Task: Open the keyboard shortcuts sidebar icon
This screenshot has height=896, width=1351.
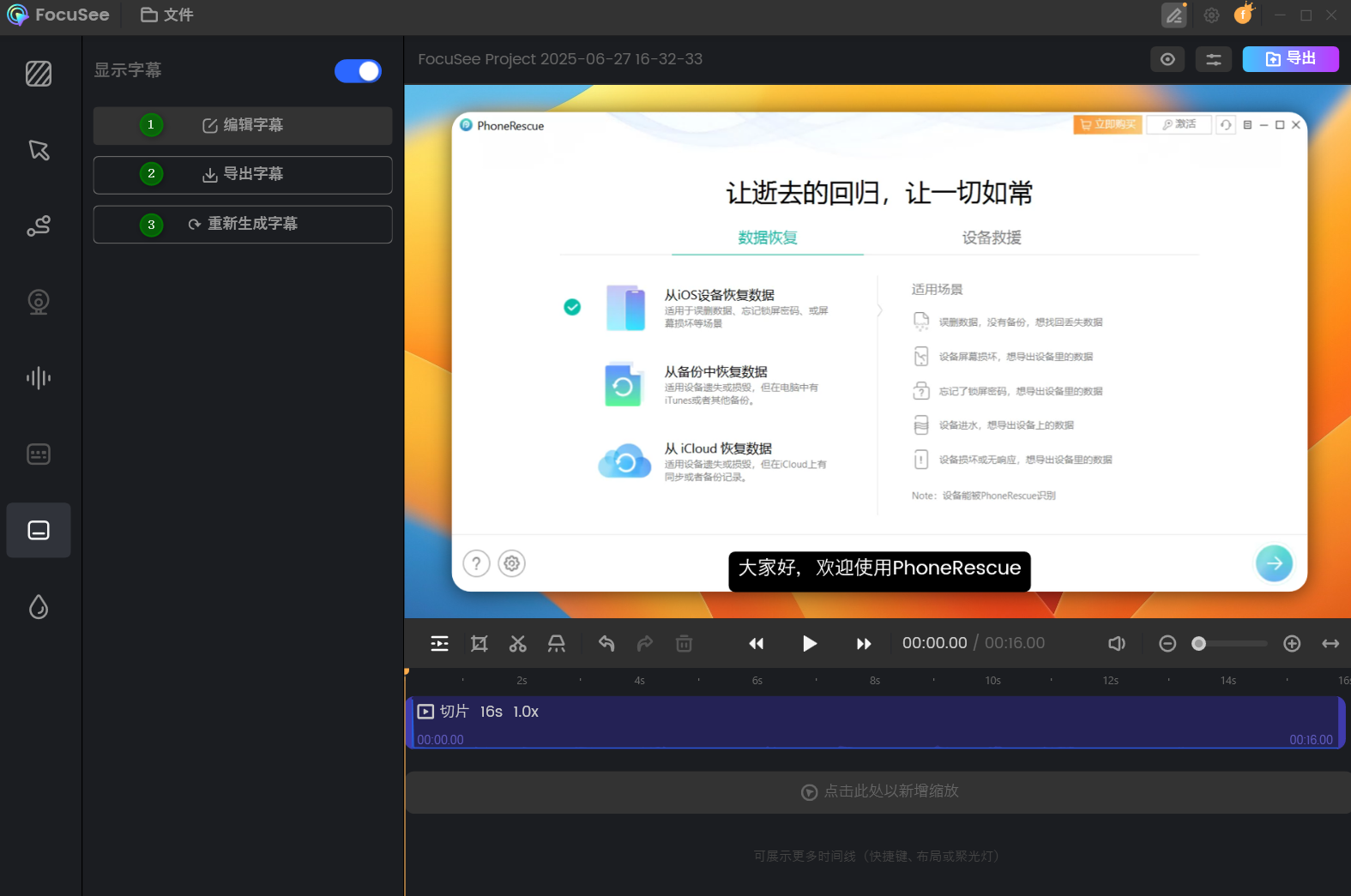Action: coord(39,454)
